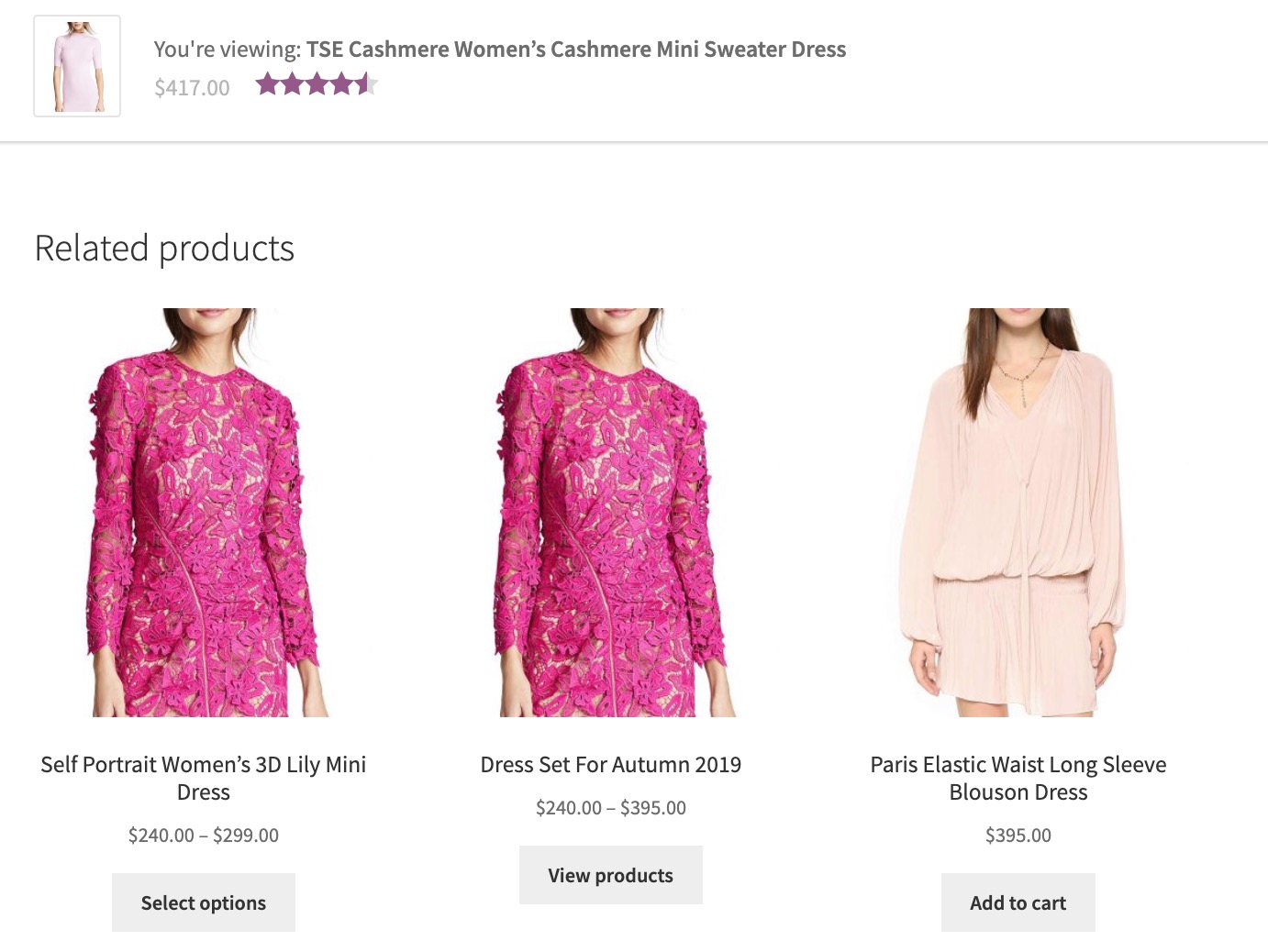Screen dimensions: 1268x952
Task: Click the $417.00 price in the header
Action: tap(192, 88)
